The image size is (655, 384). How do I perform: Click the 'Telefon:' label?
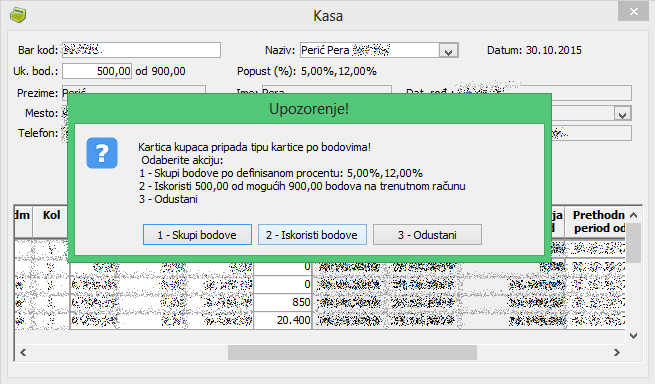(x=38, y=133)
